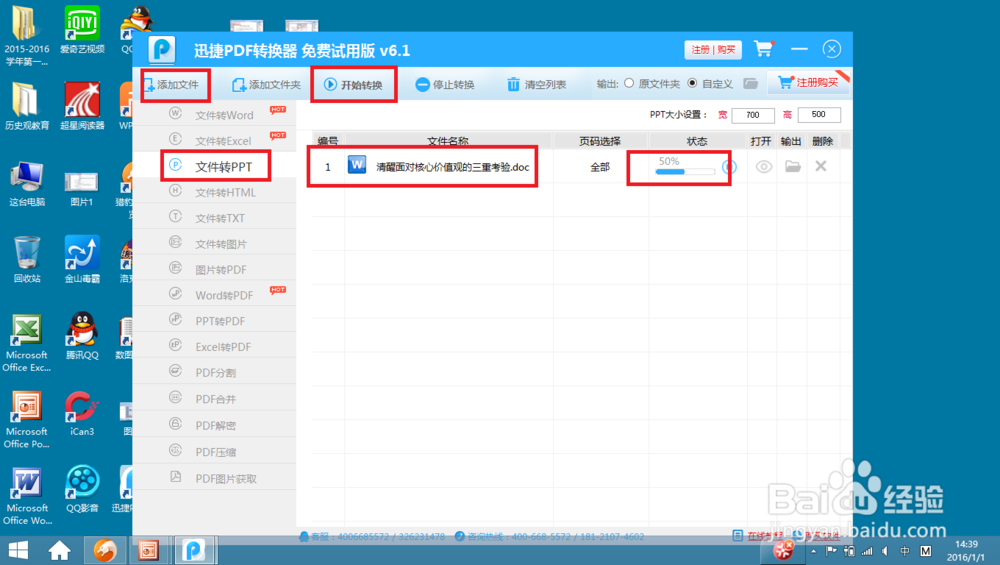Select Word转PDF in the sidebar
The height and width of the screenshot is (565, 1000).
(215, 295)
